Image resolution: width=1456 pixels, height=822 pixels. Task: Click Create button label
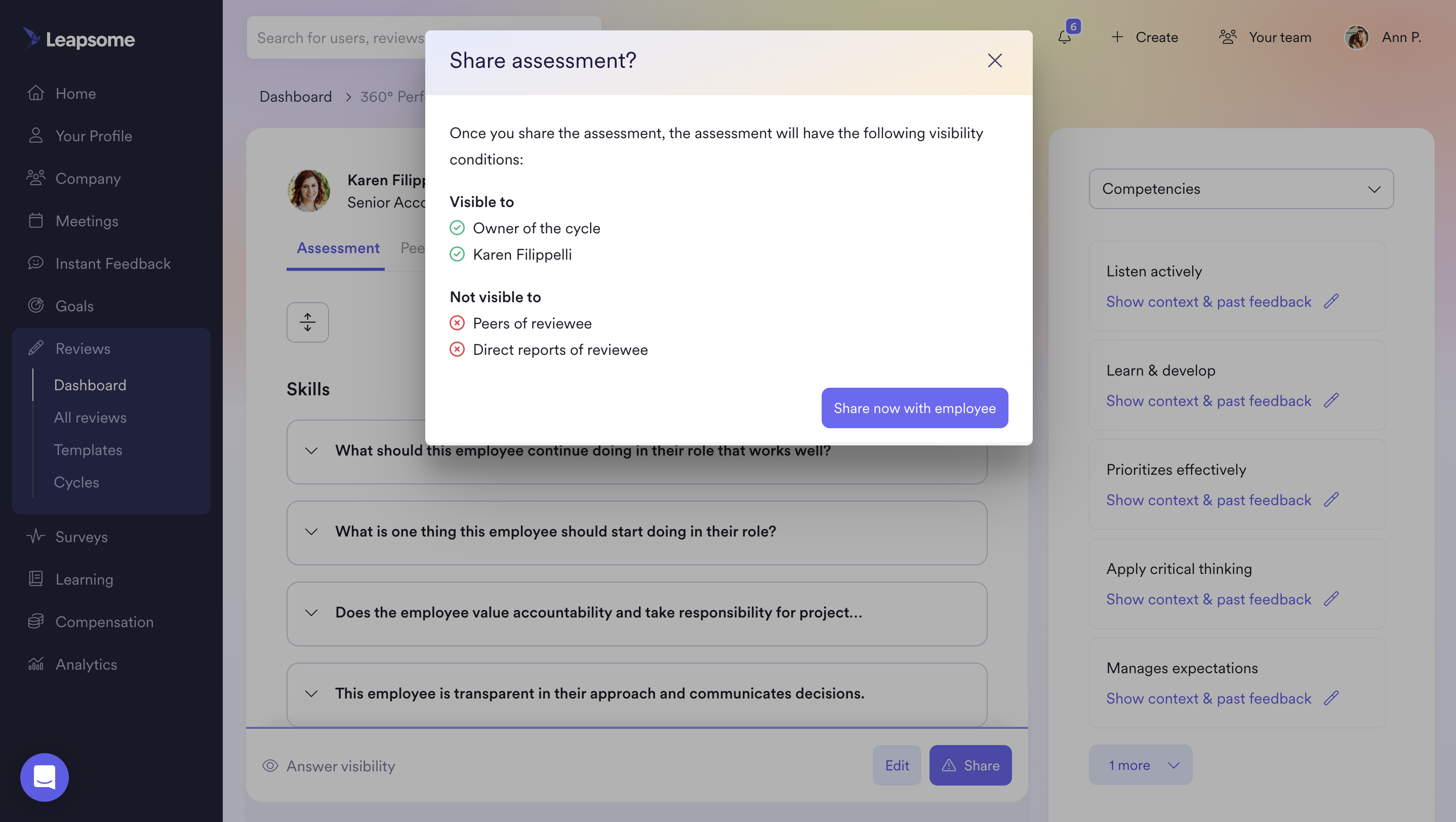click(x=1156, y=37)
